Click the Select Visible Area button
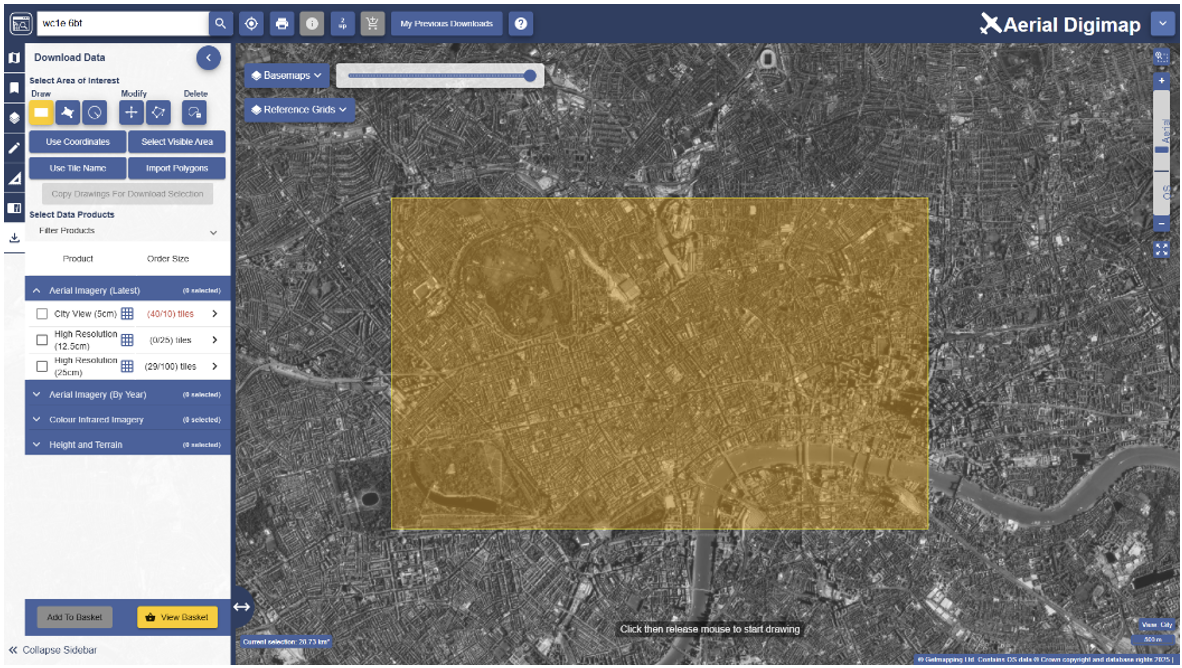The image size is (1182, 668). pos(177,142)
